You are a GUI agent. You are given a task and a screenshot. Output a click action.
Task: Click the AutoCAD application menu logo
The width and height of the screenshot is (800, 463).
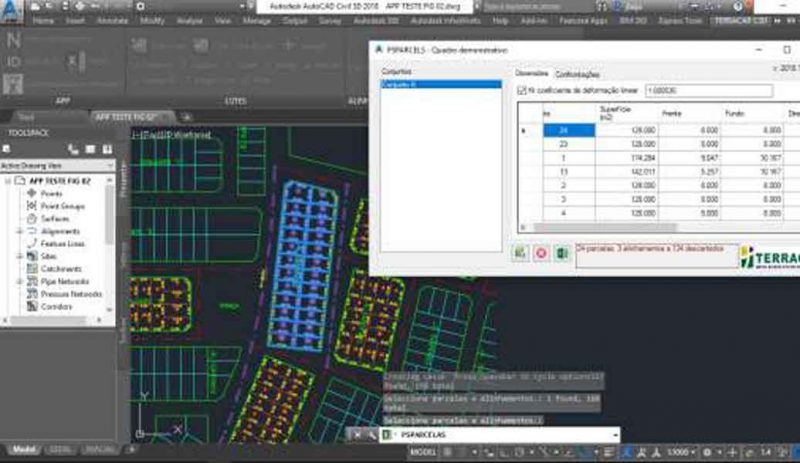coord(12,8)
